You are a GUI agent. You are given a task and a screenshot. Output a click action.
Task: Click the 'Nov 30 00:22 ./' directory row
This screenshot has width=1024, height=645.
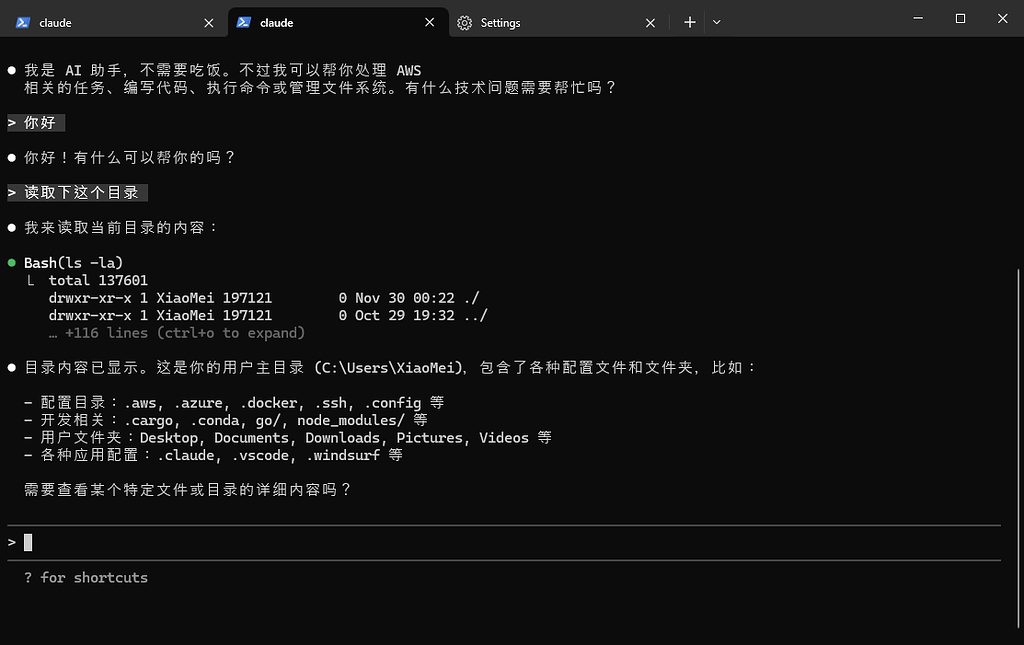[x=264, y=298]
